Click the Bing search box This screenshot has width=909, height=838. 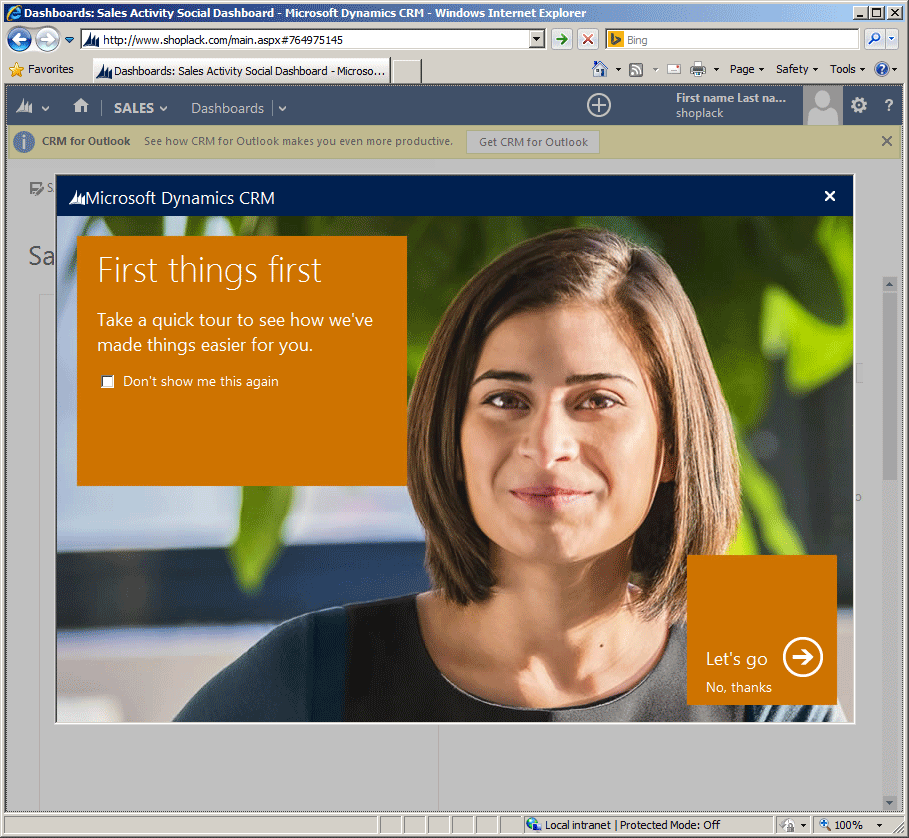pos(732,40)
